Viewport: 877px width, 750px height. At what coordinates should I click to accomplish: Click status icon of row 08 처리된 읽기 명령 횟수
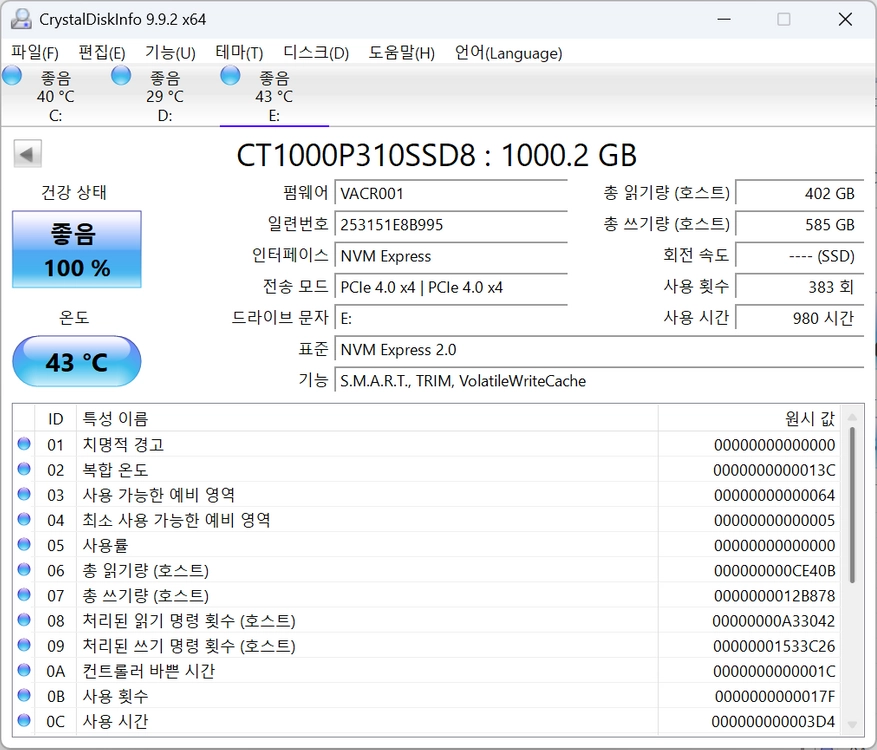point(24,620)
